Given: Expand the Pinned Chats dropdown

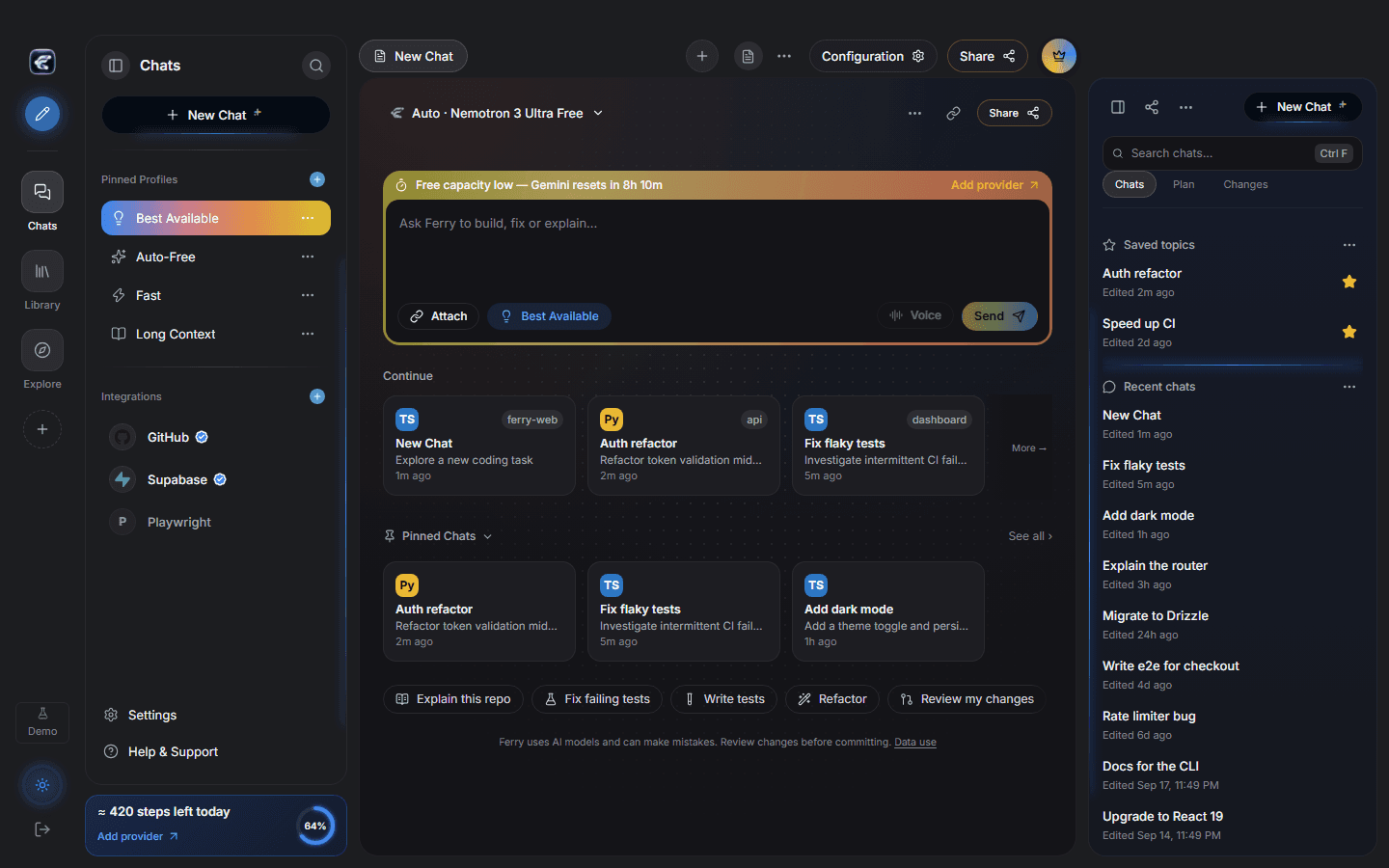Looking at the screenshot, I should click(x=439, y=536).
